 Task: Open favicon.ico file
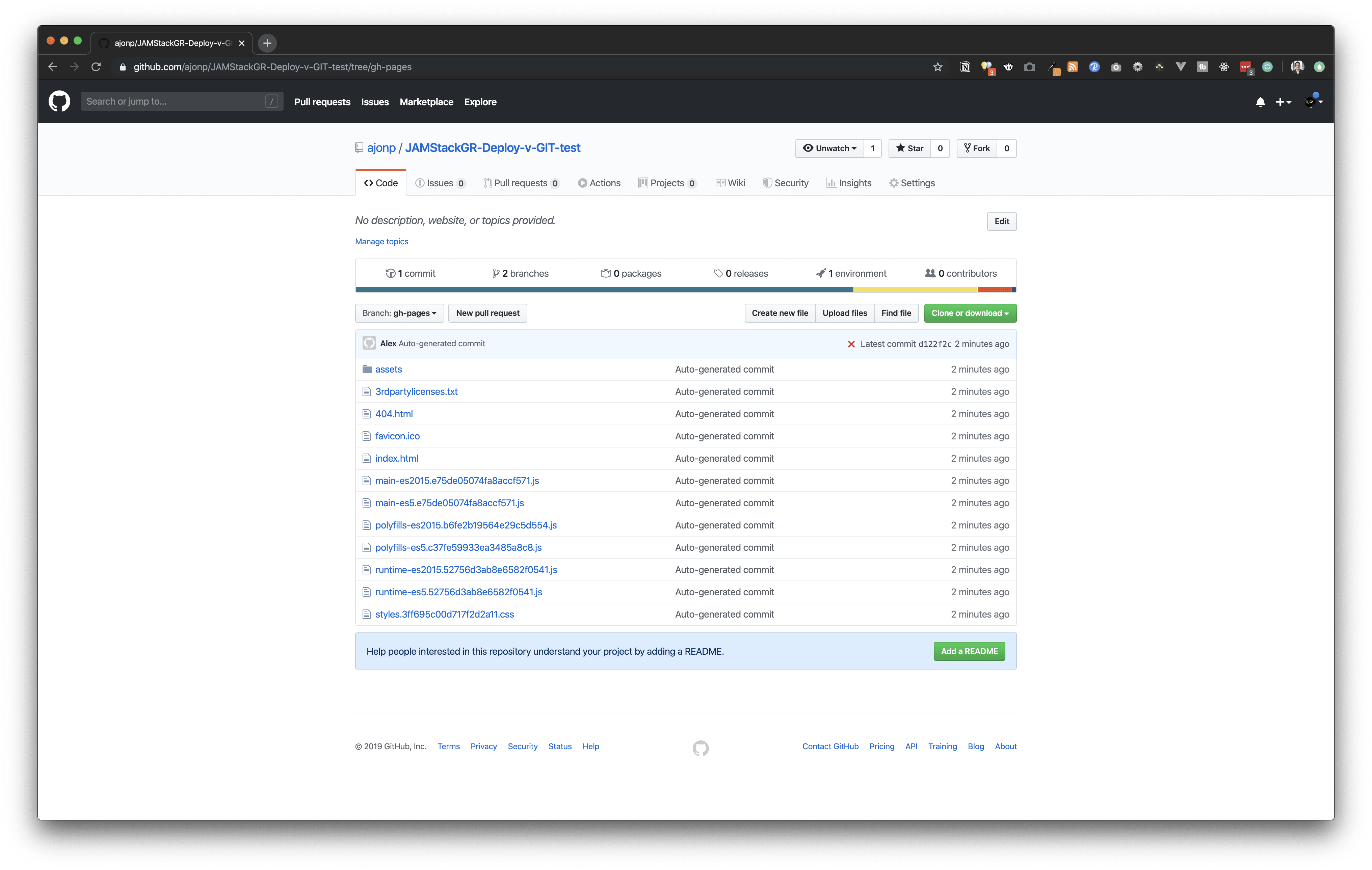(x=398, y=436)
